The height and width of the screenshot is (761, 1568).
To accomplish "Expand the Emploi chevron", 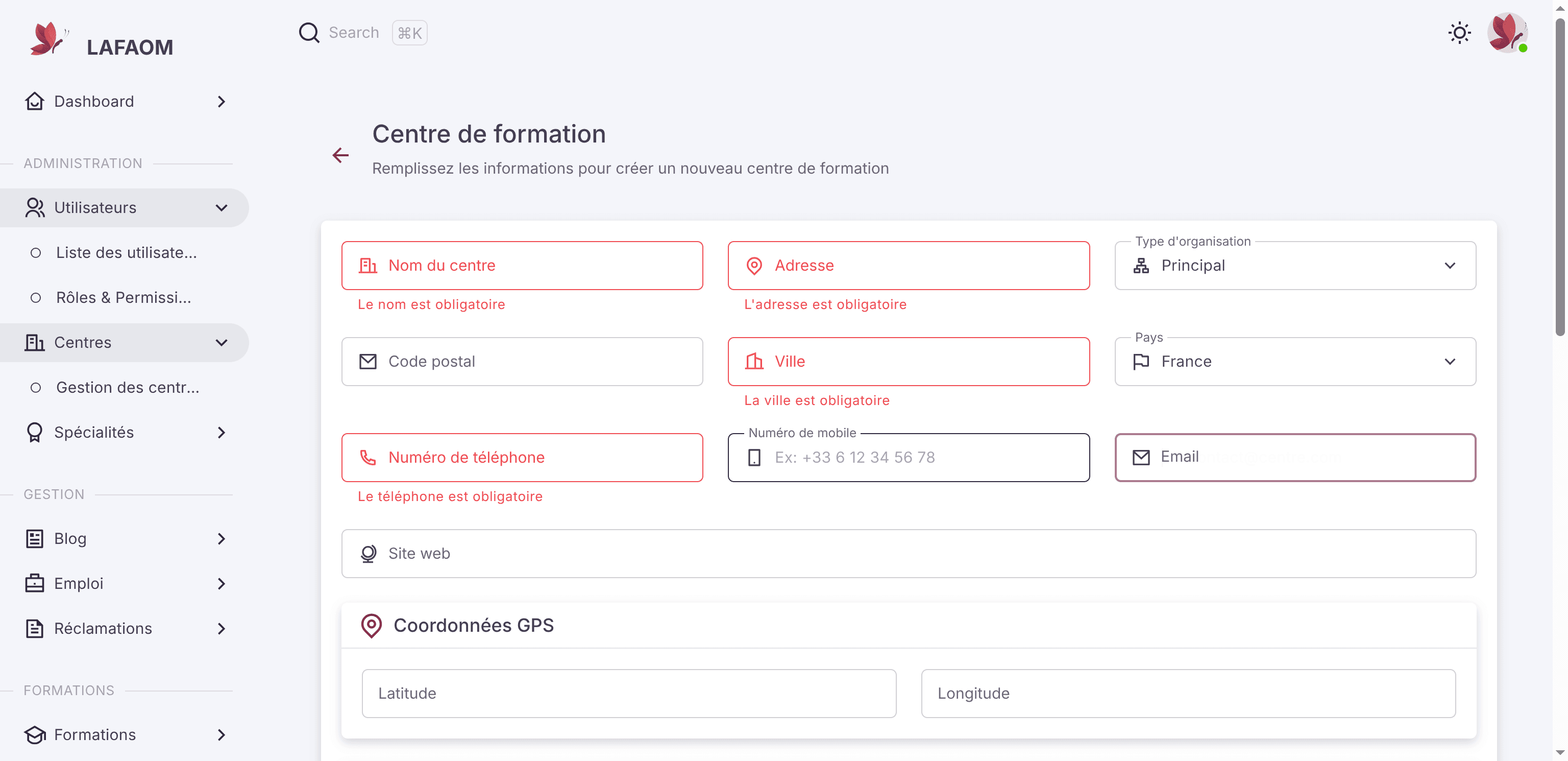I will (222, 584).
